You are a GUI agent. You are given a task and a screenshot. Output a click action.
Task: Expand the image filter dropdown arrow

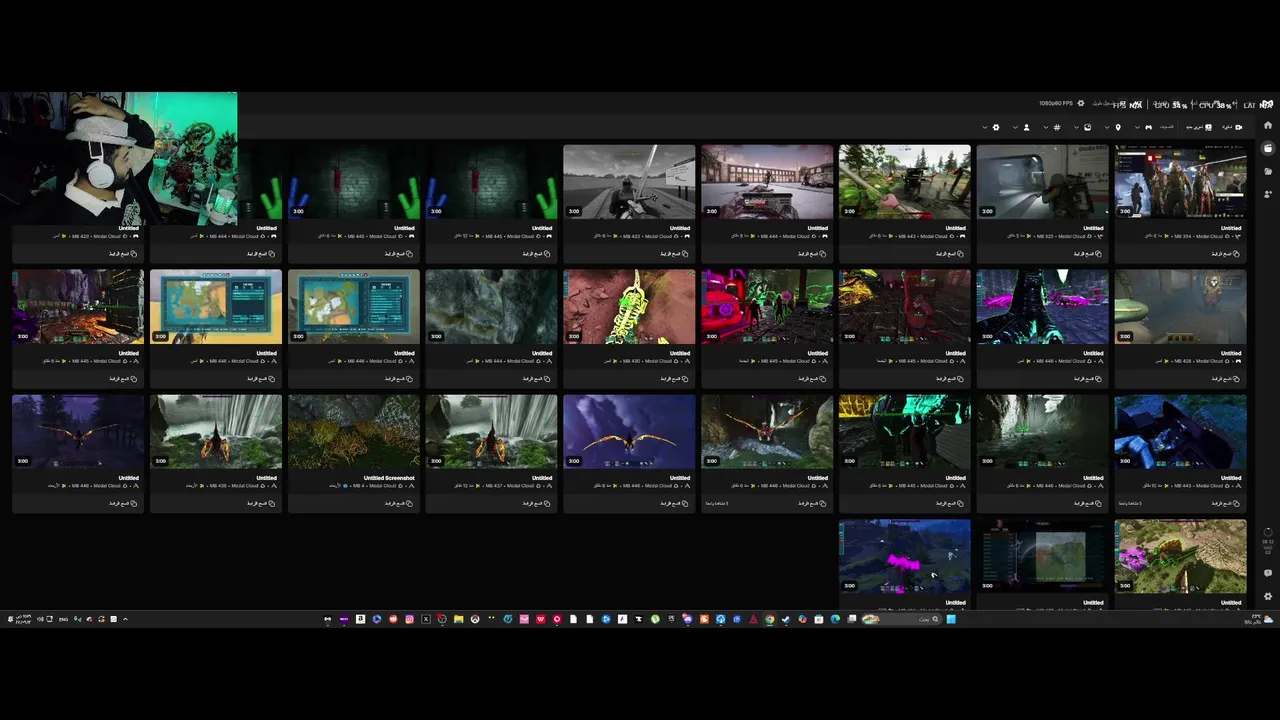point(1076,127)
